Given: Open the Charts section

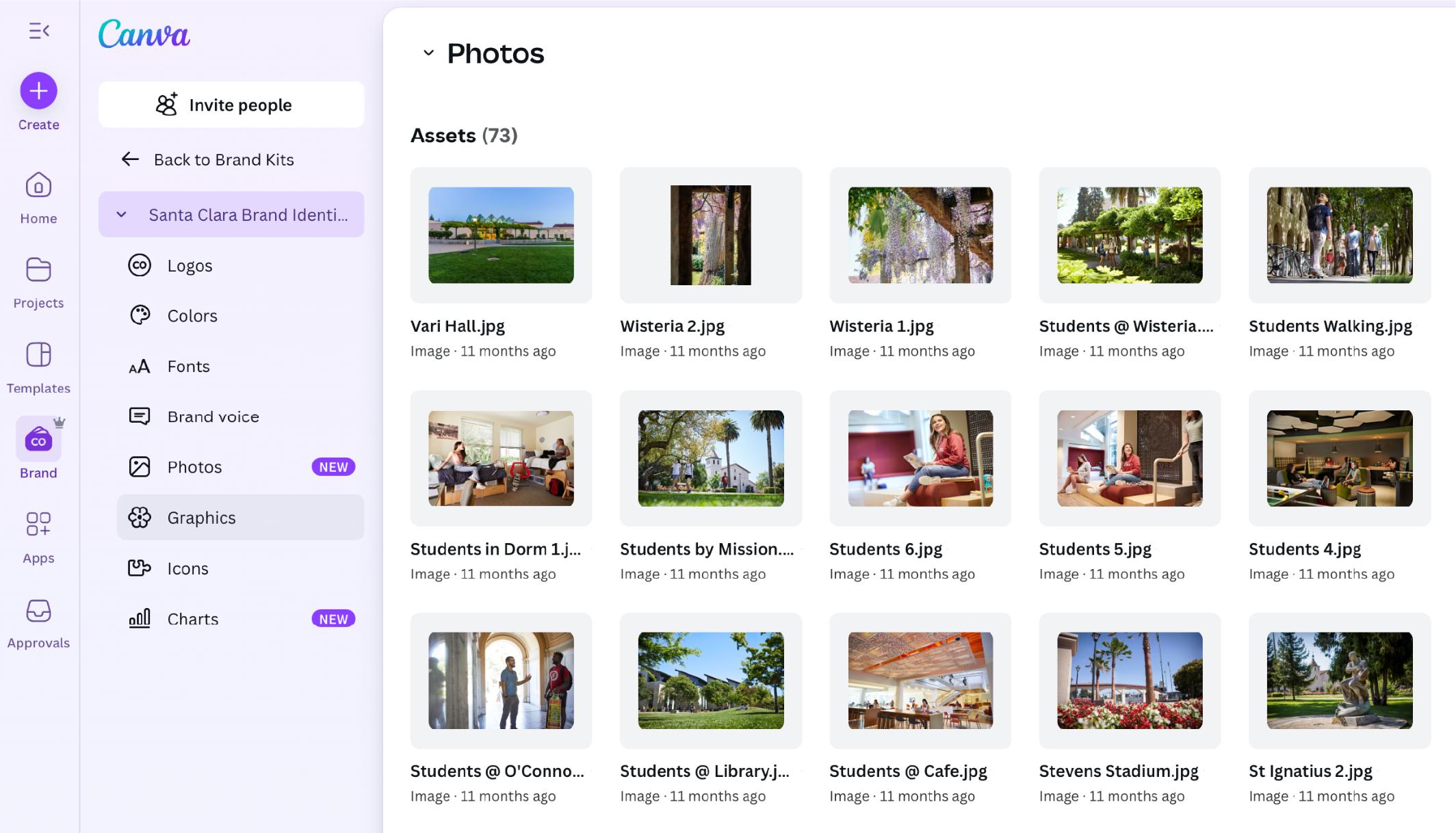Looking at the screenshot, I should tap(194, 619).
